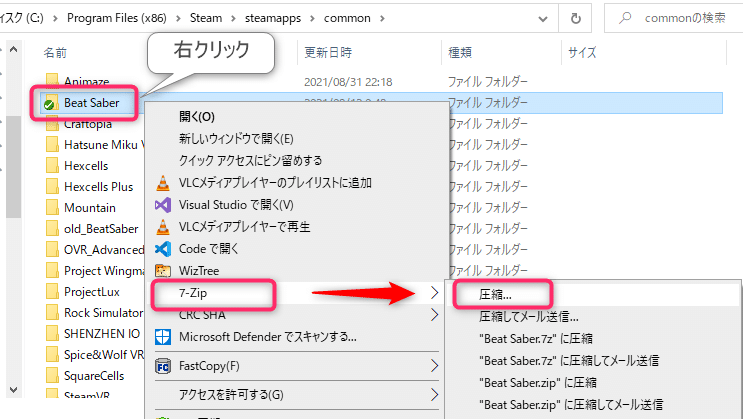Sort by サイズ column header
The height and width of the screenshot is (419, 743).
[x=582, y=53]
